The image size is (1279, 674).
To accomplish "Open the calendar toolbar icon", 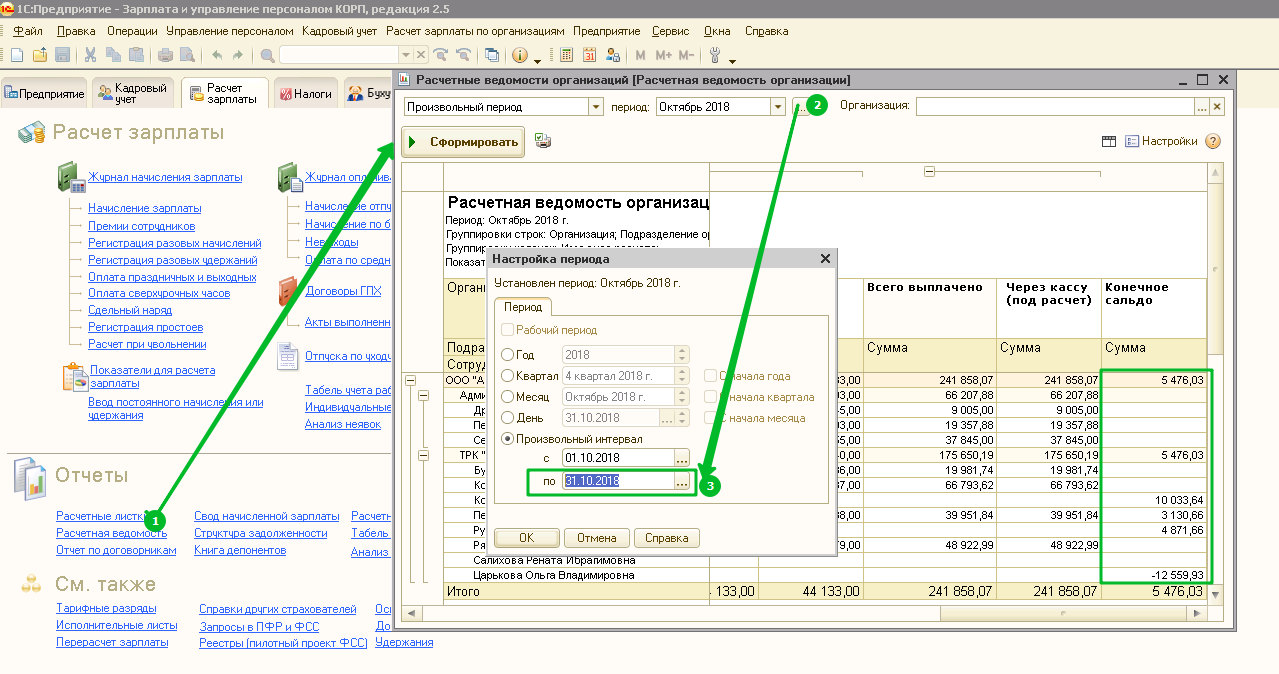I will tap(589, 54).
